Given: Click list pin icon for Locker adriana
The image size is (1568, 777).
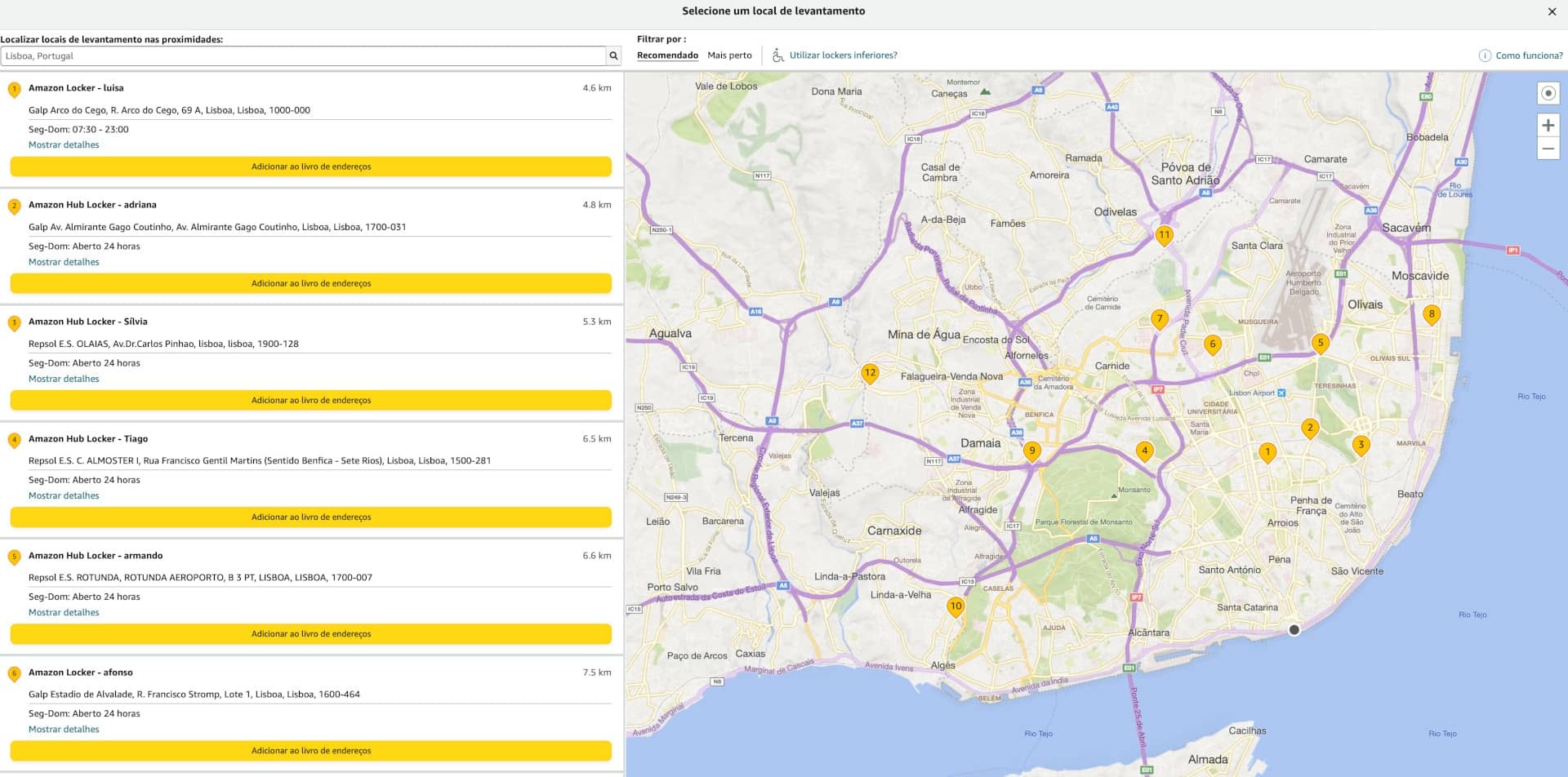Looking at the screenshot, I should (14, 206).
